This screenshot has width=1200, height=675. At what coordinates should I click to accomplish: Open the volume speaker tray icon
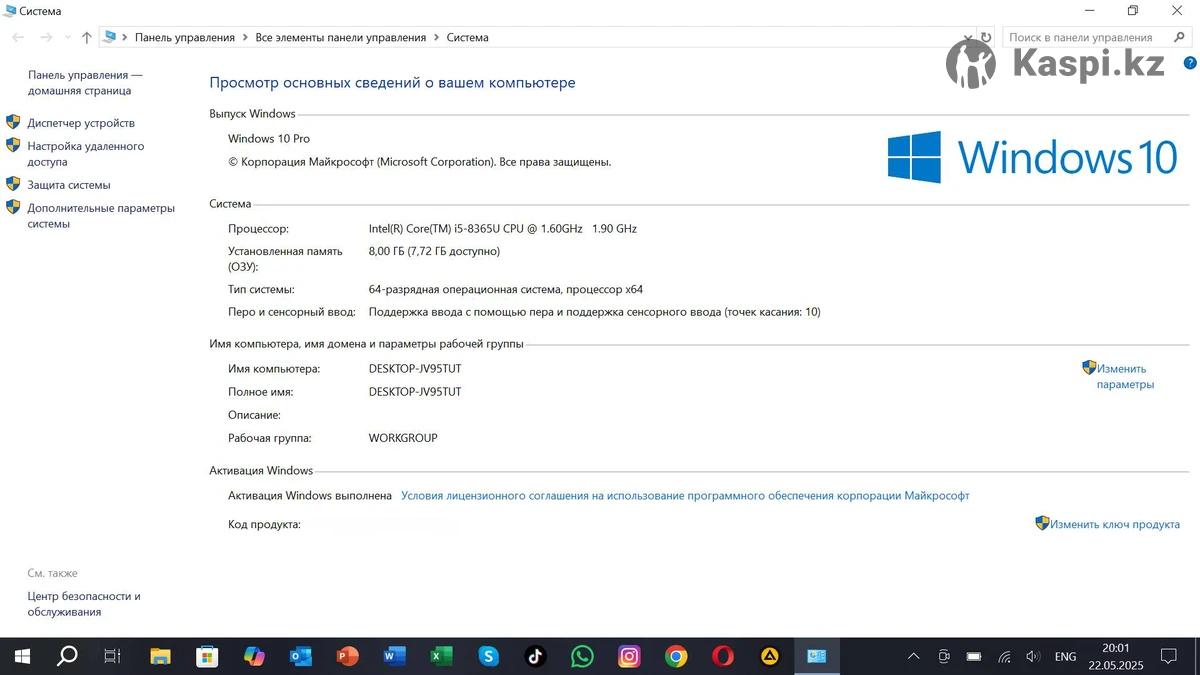click(1033, 657)
